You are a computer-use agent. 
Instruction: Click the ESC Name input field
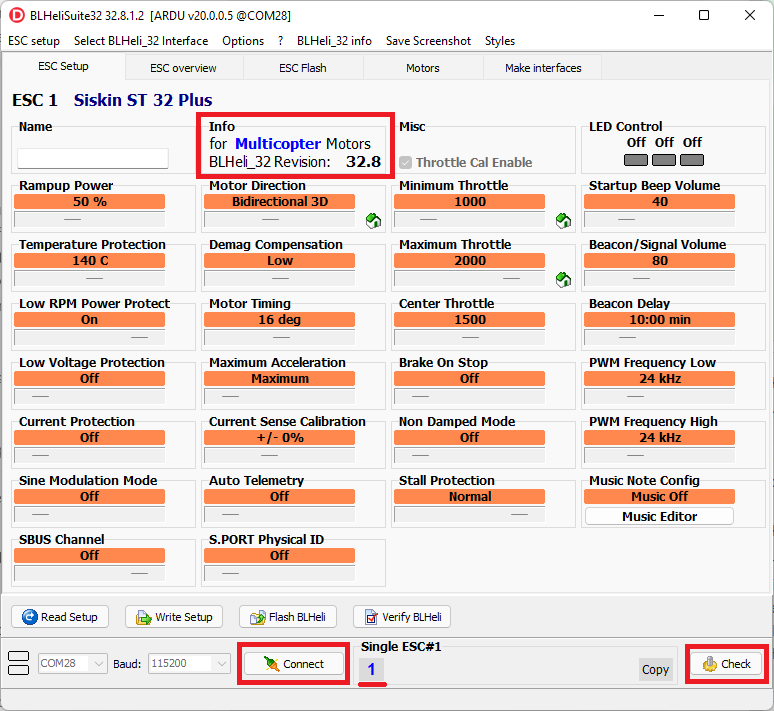coord(93,158)
